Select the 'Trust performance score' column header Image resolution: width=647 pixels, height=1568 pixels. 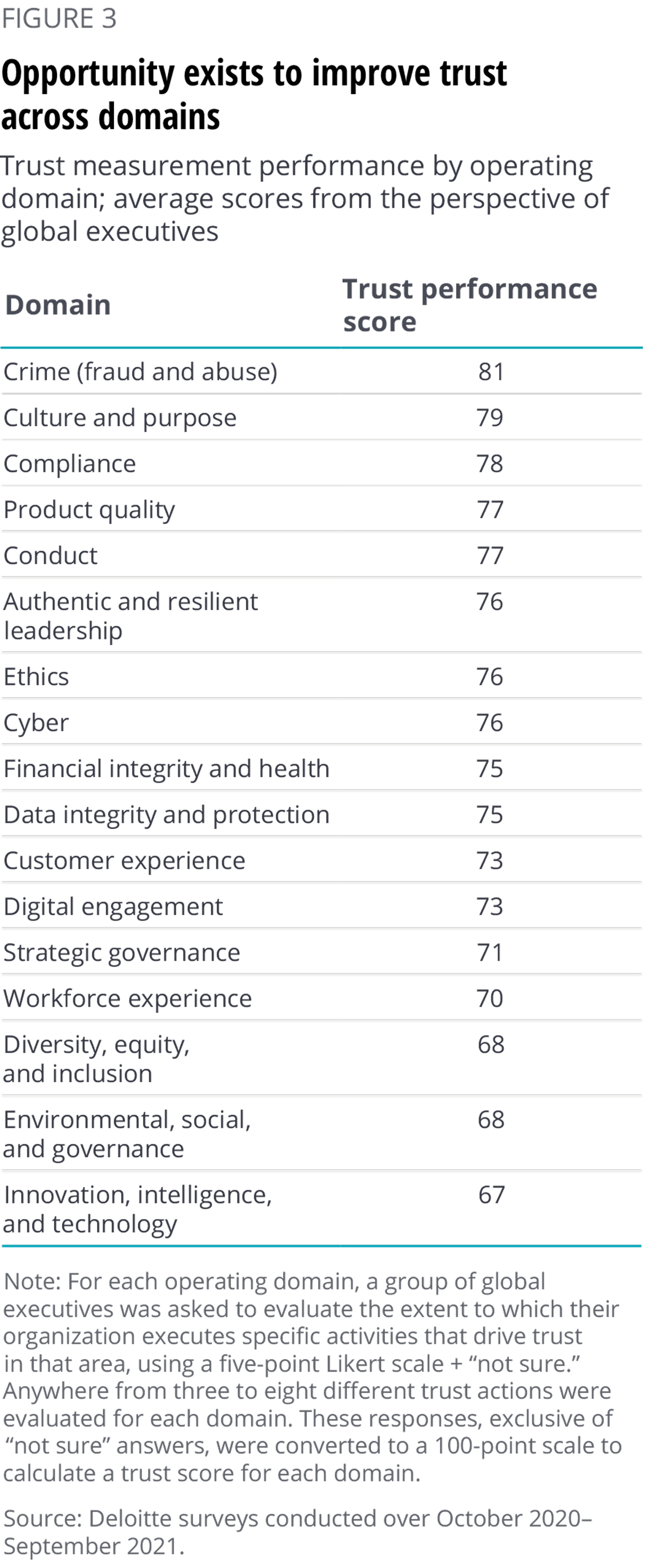[x=469, y=305]
